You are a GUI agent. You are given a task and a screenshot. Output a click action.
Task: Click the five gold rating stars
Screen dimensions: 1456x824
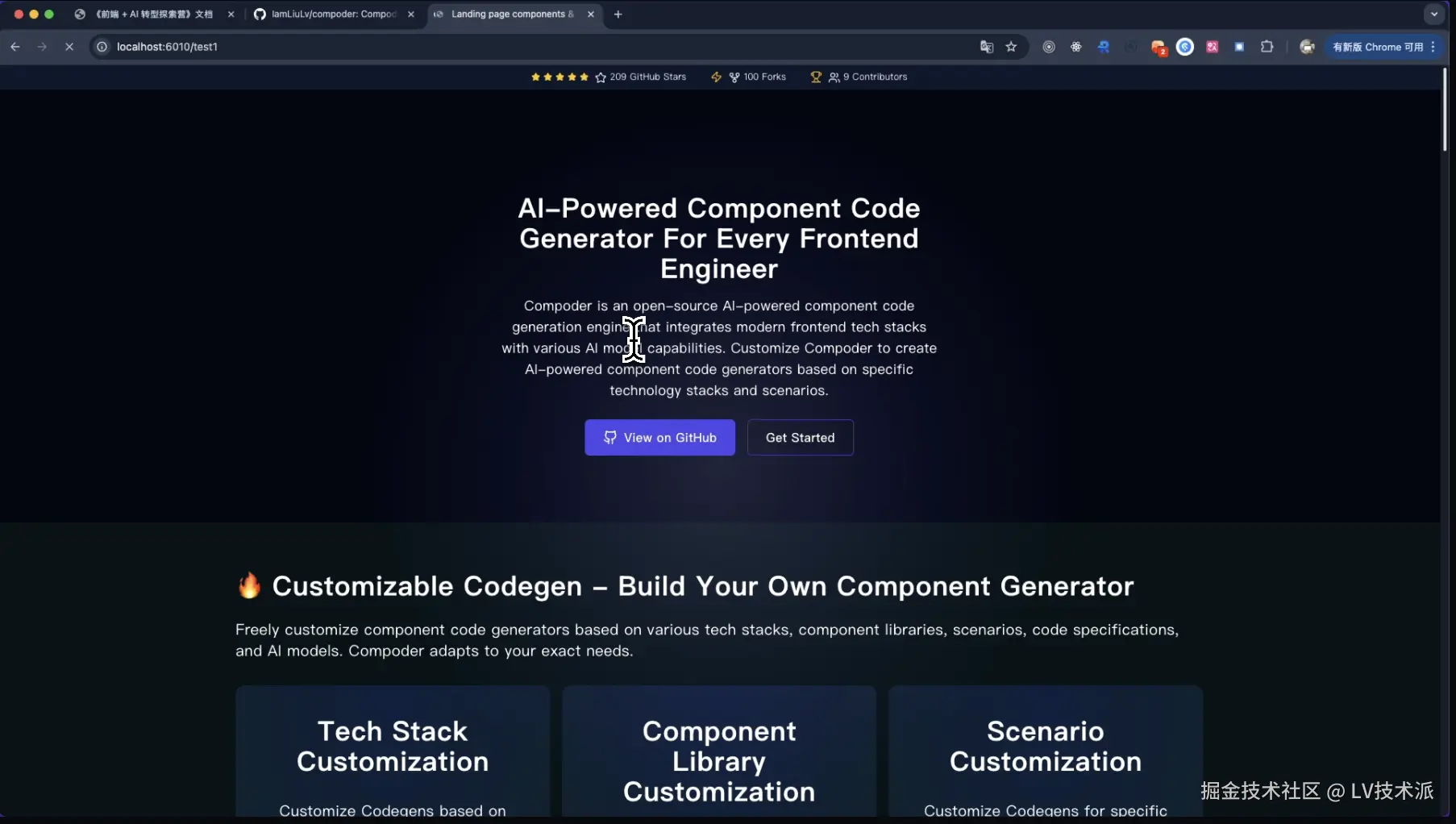560,77
